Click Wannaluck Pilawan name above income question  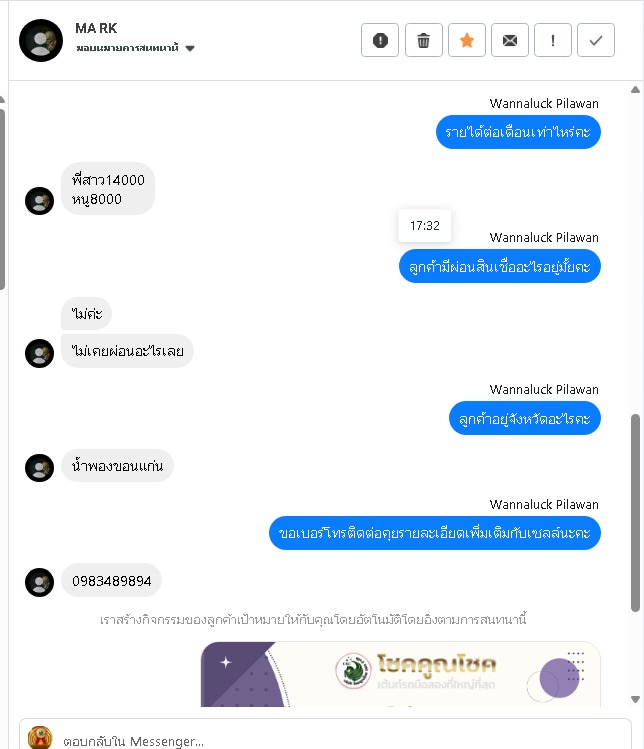[544, 104]
